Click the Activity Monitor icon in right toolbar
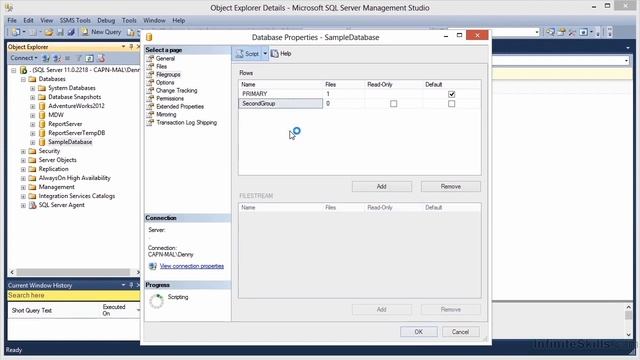 pyautogui.click(x=550, y=32)
